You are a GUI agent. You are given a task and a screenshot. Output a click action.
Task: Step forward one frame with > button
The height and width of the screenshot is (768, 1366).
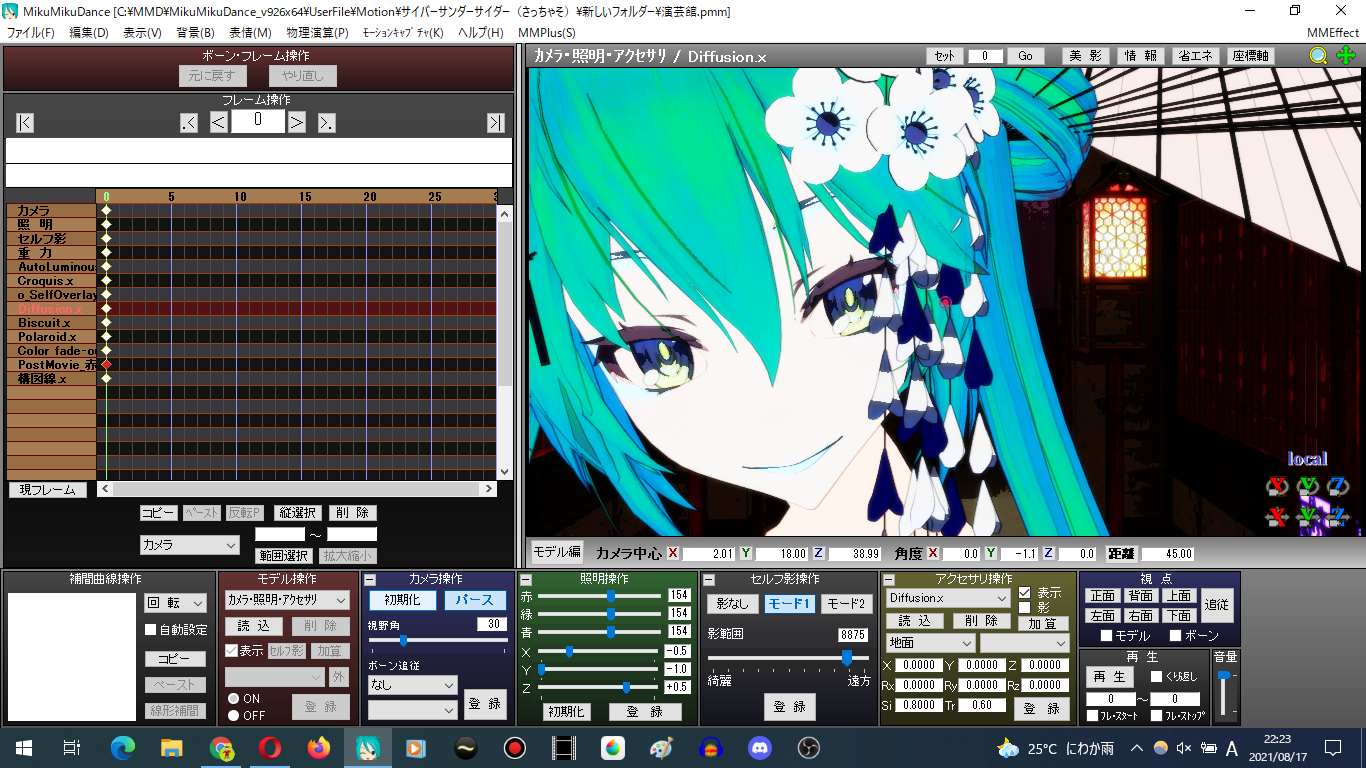click(x=297, y=122)
